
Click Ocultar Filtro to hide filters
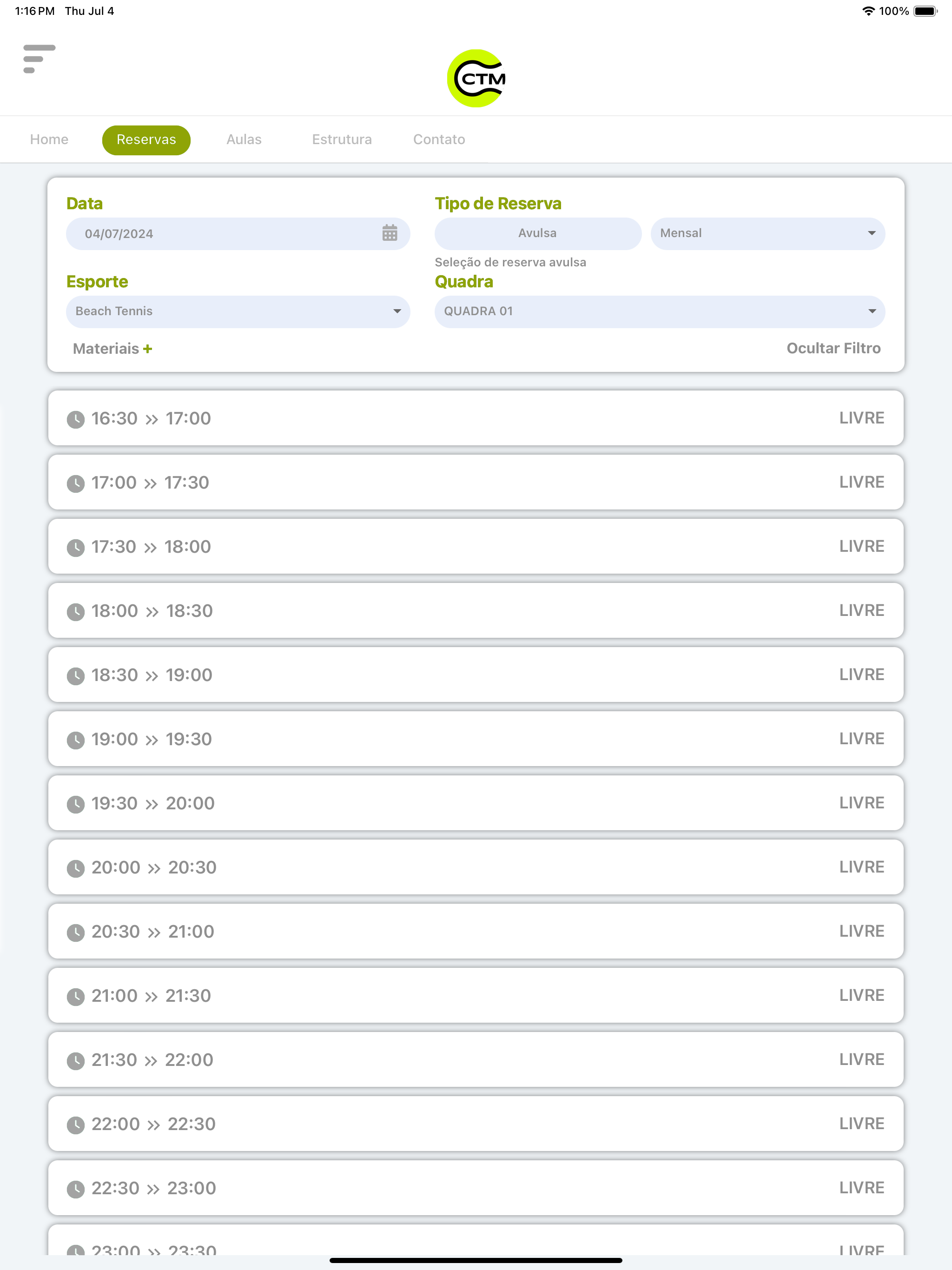pos(833,348)
